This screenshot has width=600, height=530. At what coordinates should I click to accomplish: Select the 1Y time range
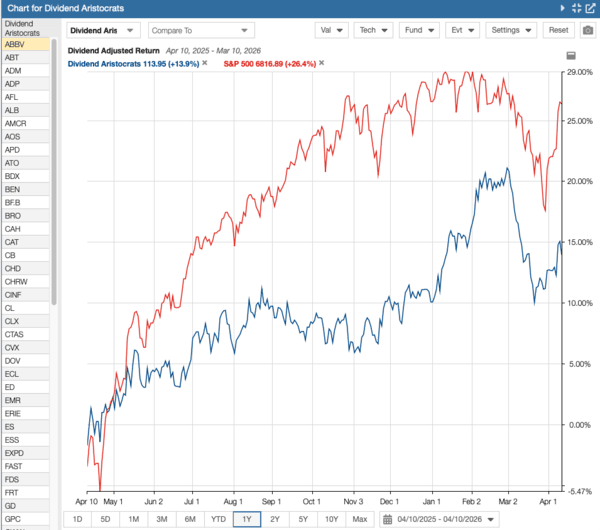coord(245,519)
